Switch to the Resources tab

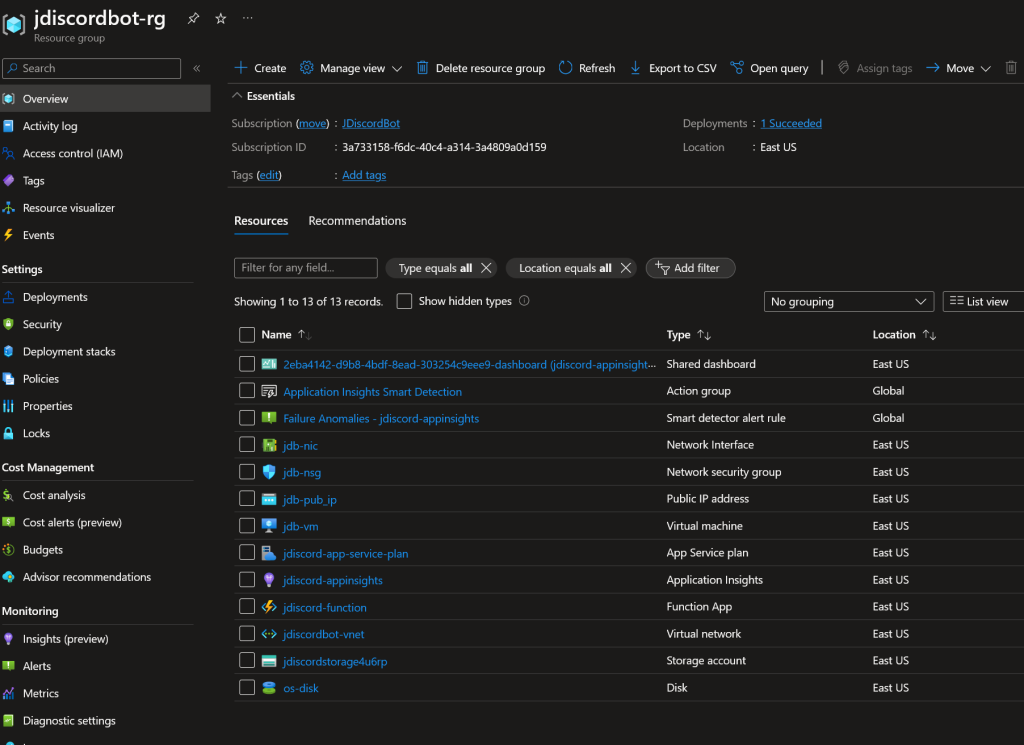[261, 221]
